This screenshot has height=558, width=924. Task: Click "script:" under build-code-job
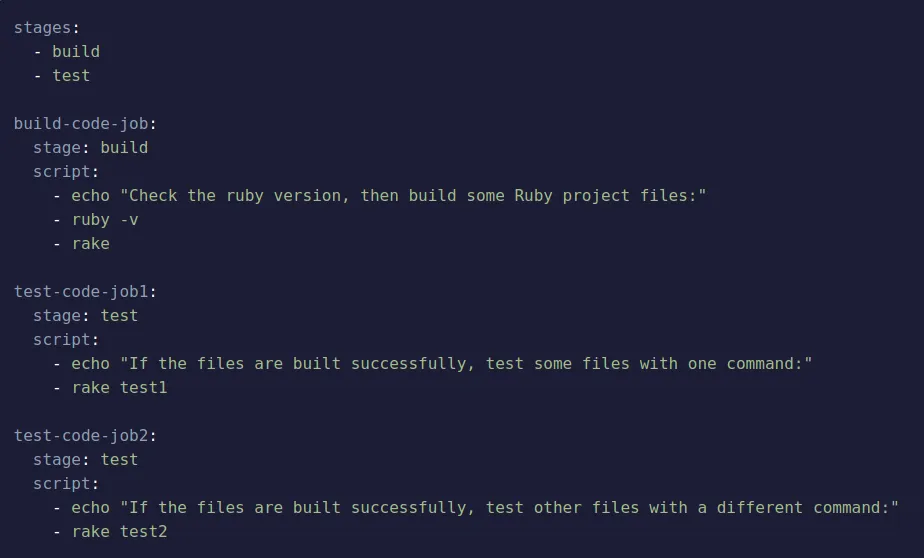[66, 171]
